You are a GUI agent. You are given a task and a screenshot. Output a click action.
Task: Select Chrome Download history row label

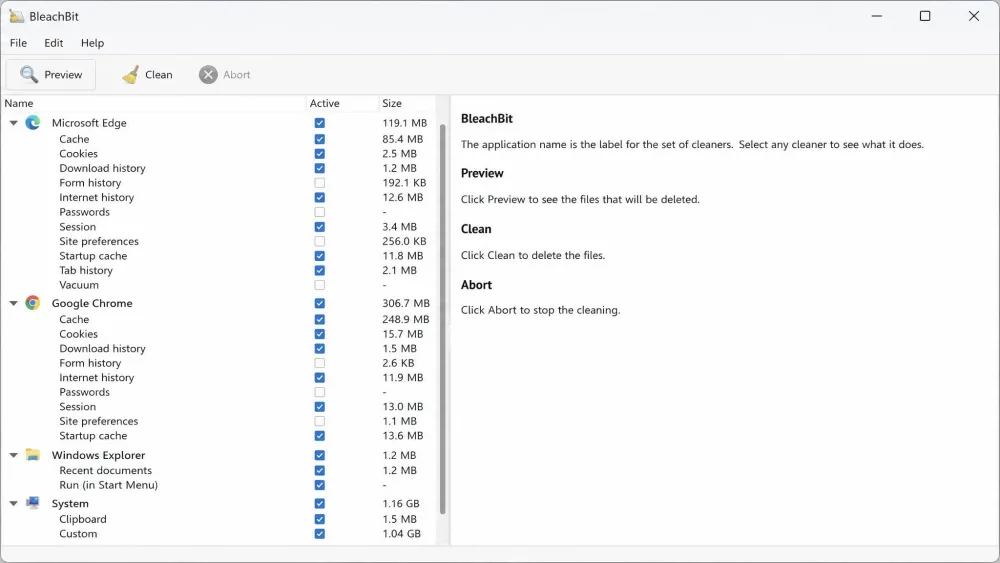[102, 349]
